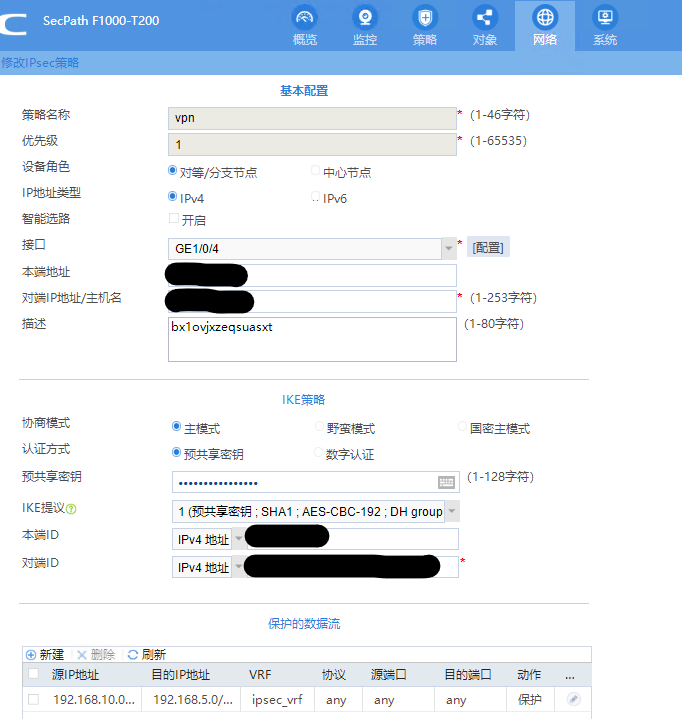Select 预共享密钥 authentication method
The height and width of the screenshot is (719, 682).
[x=176, y=453]
